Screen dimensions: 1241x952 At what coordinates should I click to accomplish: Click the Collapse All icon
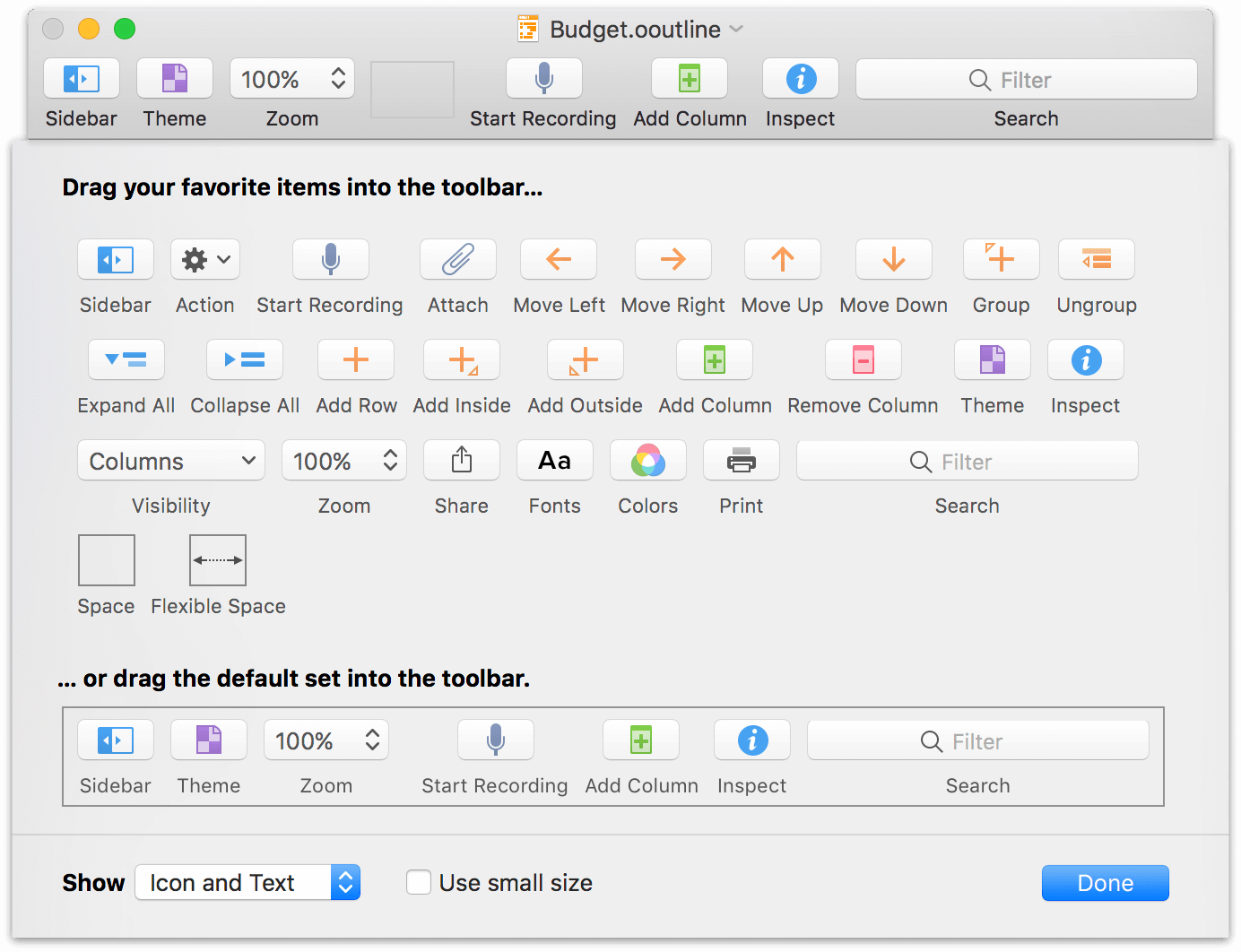tap(245, 360)
